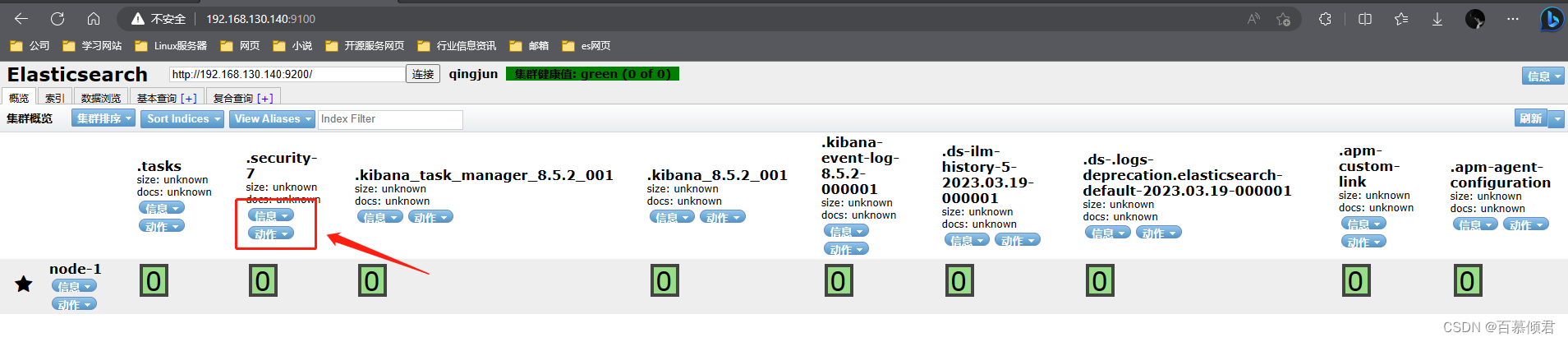Image resolution: width=1568 pixels, height=342 pixels.
Task: Open the 小说 bookmarks folder
Action: (292, 46)
